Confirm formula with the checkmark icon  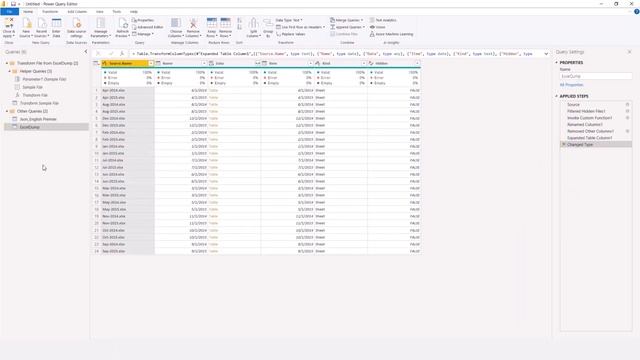pos(110,53)
